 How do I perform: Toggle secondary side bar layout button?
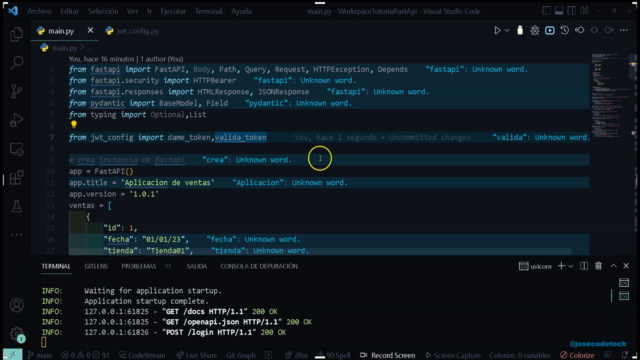click(x=572, y=11)
